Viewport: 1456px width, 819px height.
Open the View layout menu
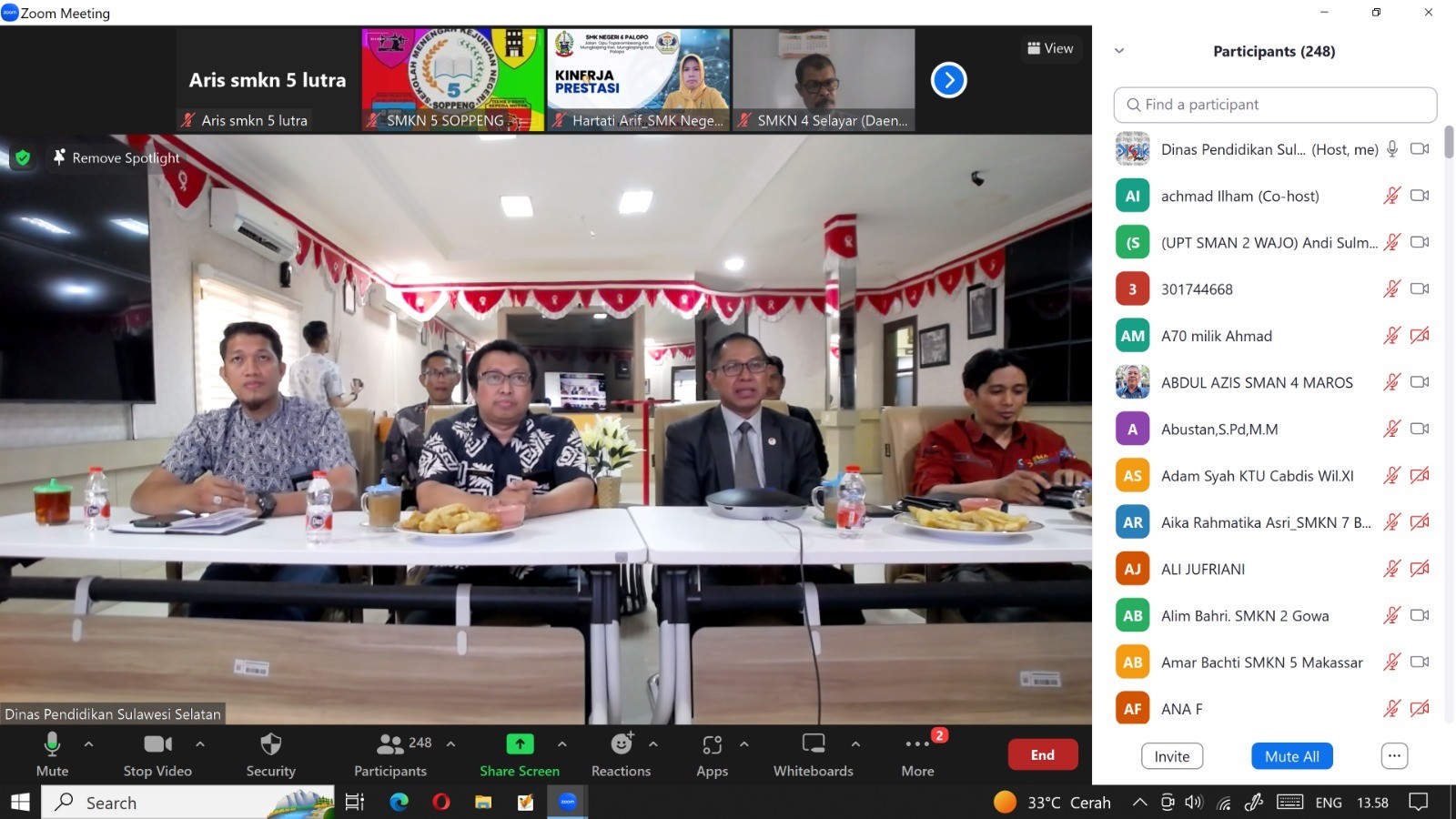(1050, 48)
